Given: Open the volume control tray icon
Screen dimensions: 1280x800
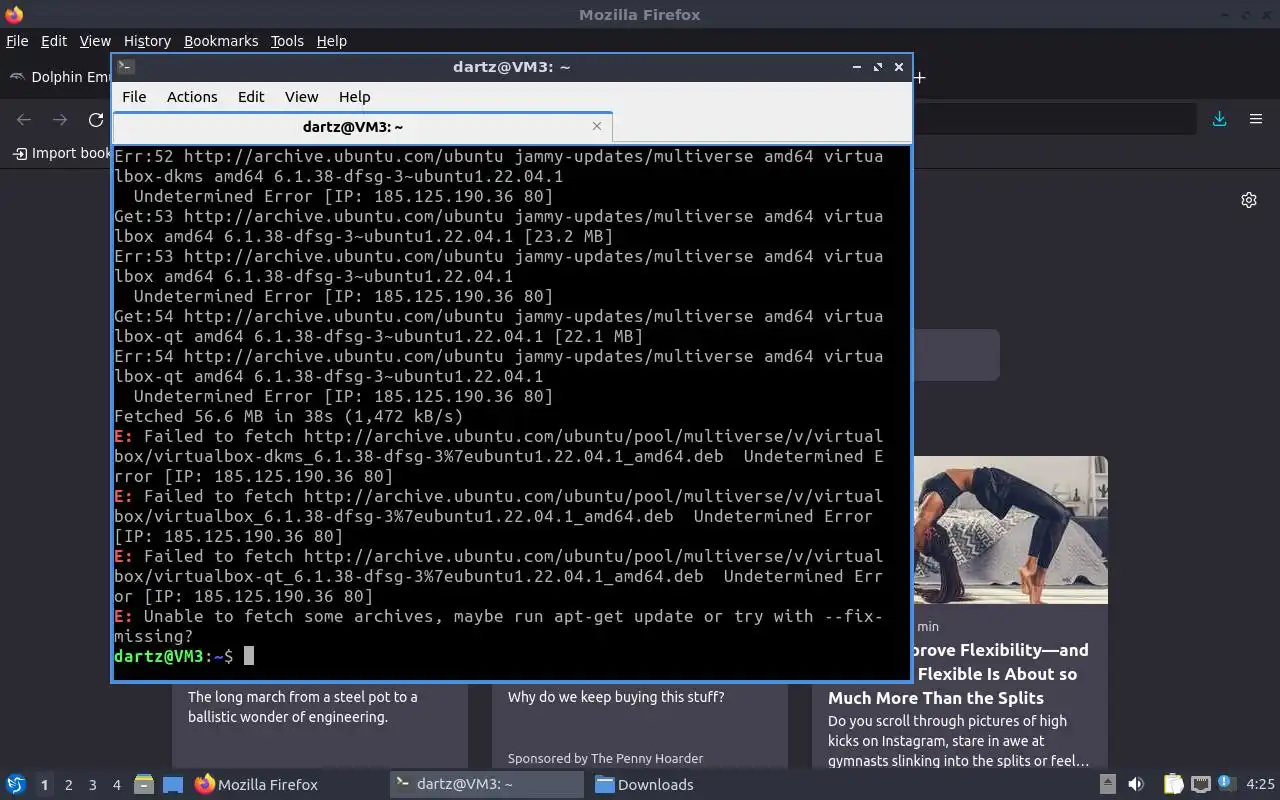Looking at the screenshot, I should (1136, 784).
